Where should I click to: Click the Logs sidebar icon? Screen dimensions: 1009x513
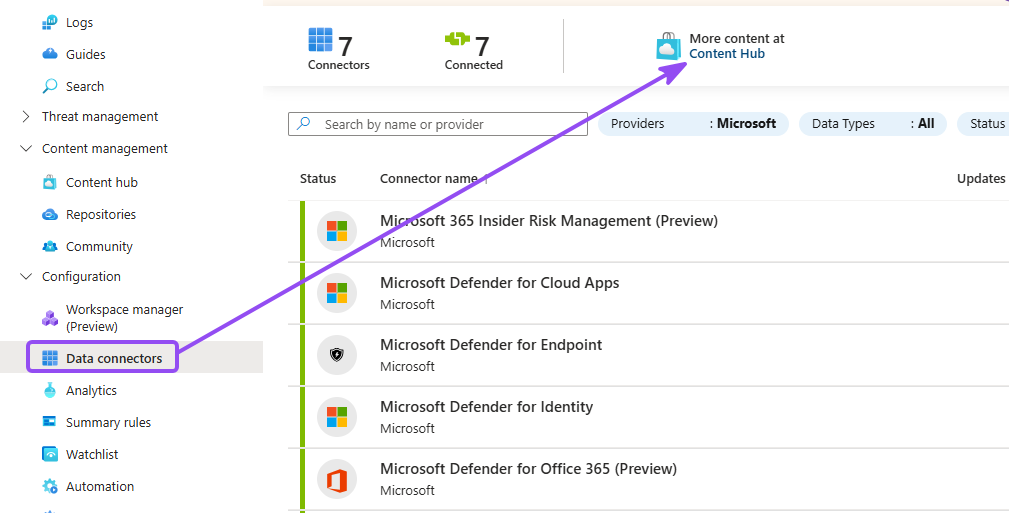pyautogui.click(x=50, y=23)
